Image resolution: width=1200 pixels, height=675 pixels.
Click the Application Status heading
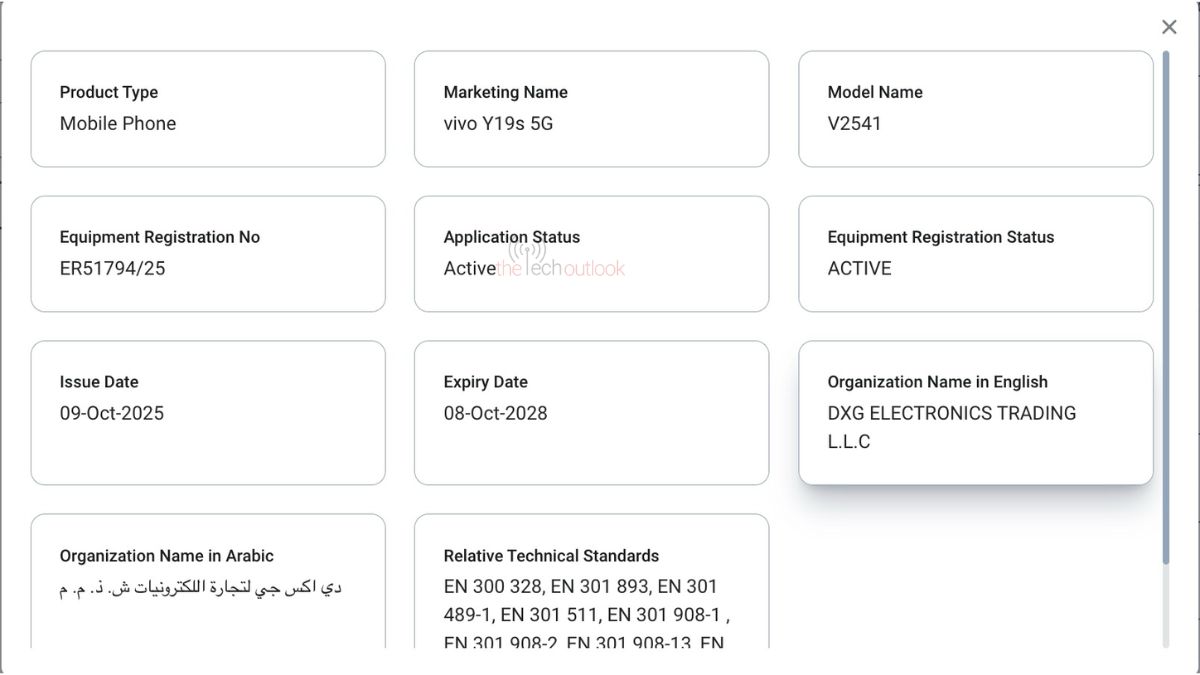tap(512, 237)
